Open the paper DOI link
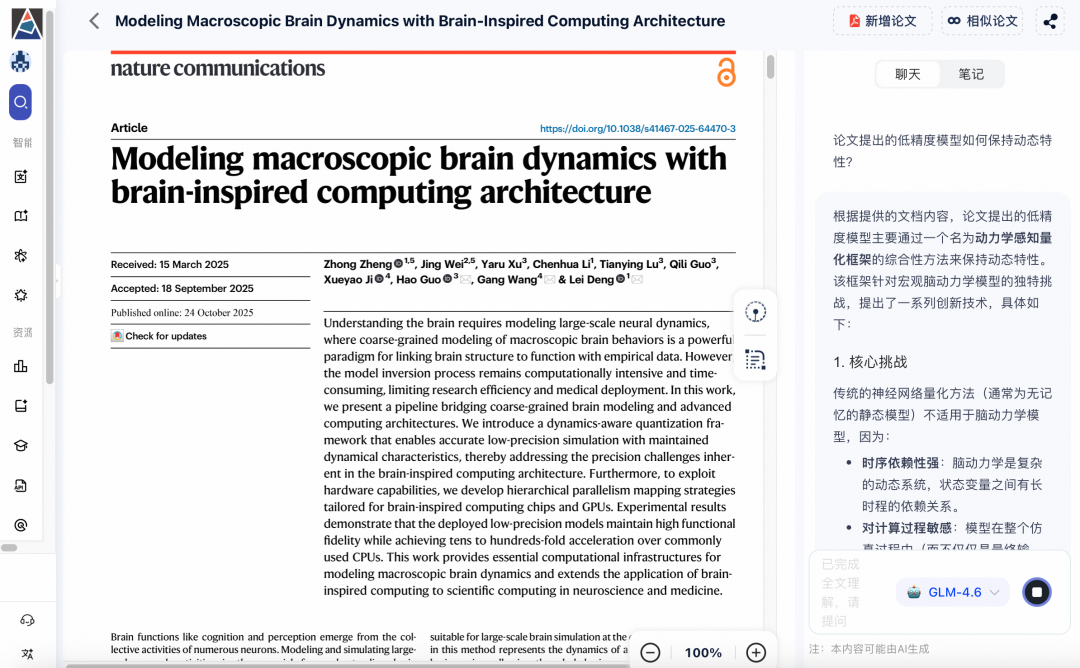This screenshot has height=668, width=1080. [637, 129]
